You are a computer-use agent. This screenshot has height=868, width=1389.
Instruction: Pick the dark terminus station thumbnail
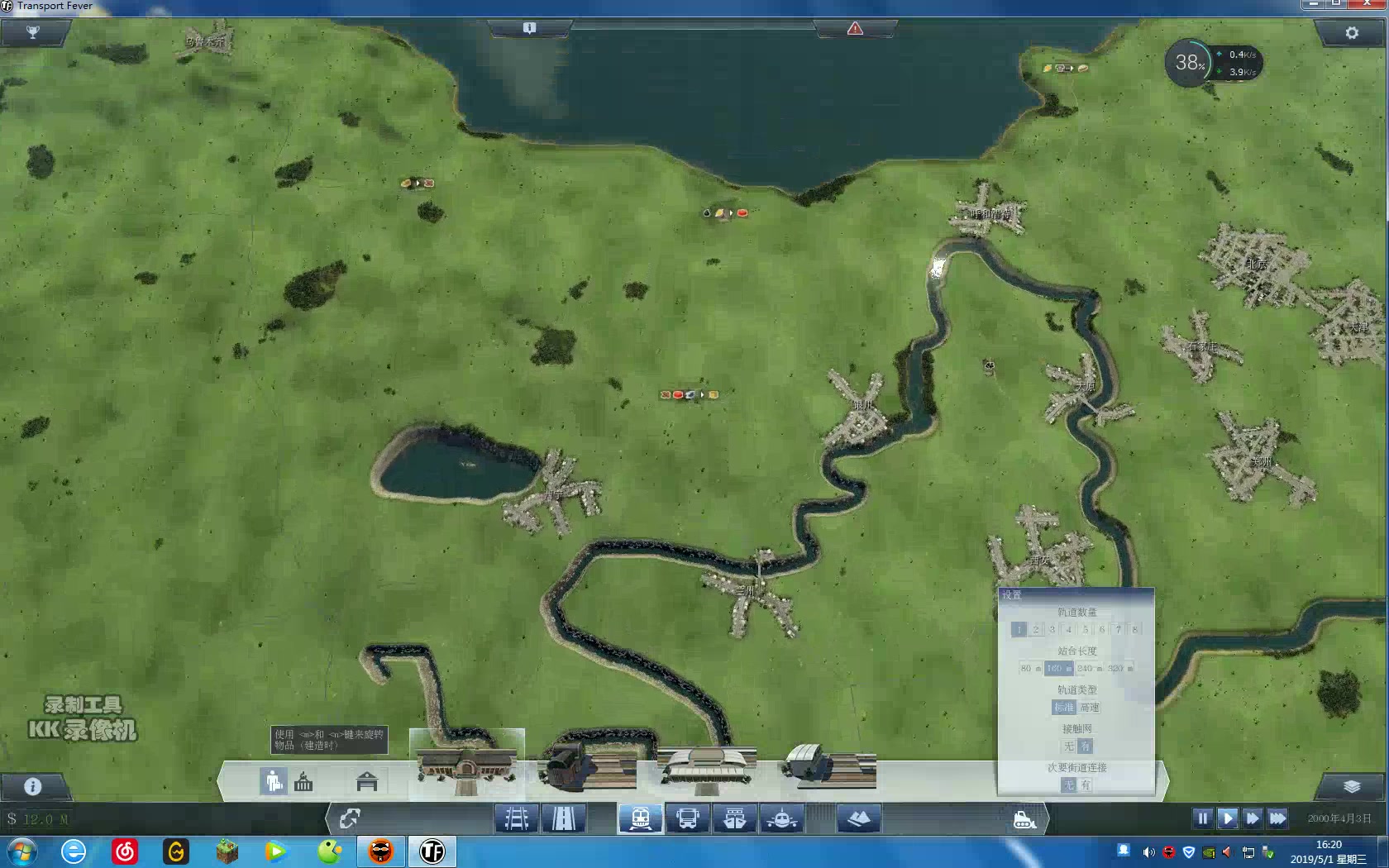(586, 765)
